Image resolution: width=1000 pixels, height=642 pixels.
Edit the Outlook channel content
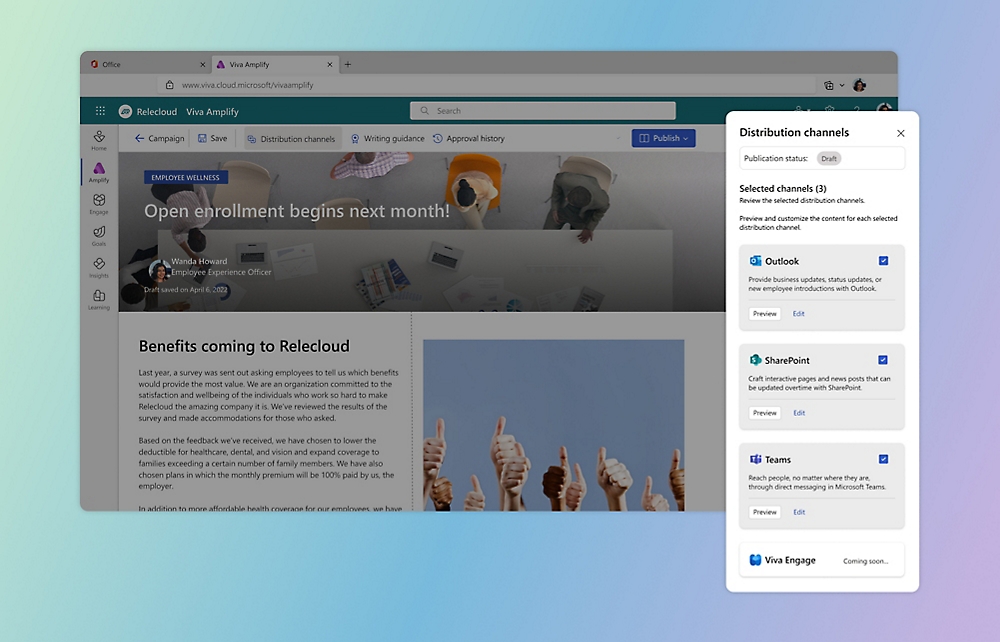pos(798,314)
